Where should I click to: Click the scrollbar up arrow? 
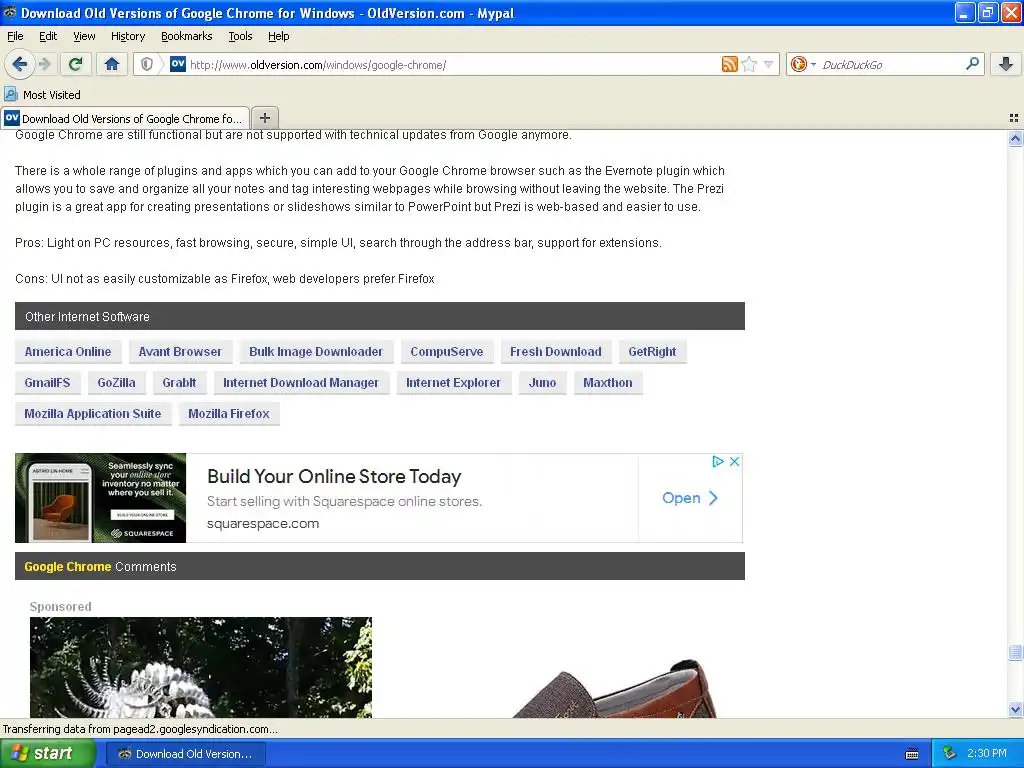pyautogui.click(x=1016, y=138)
